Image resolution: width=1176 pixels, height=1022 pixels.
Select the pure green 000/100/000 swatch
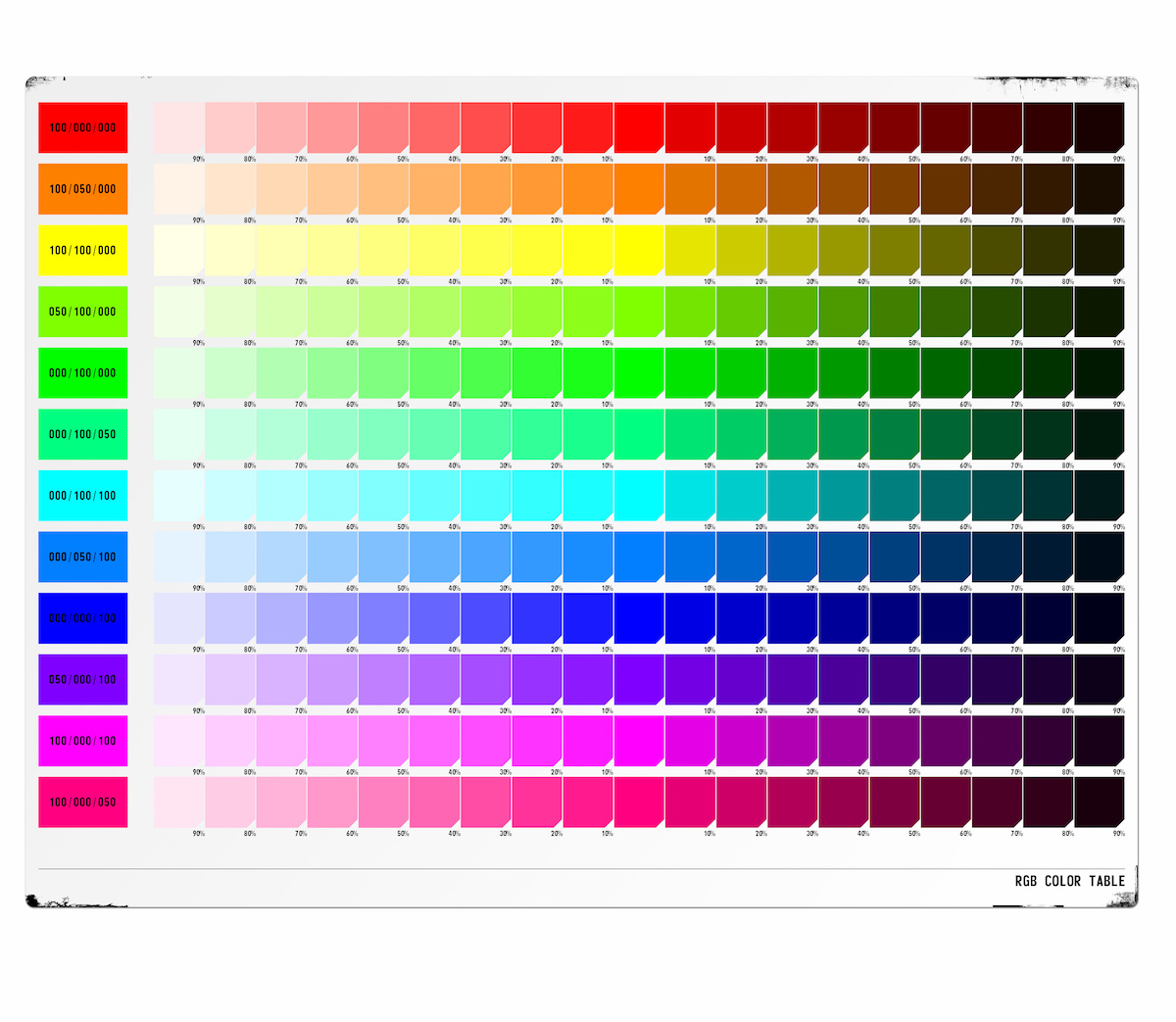pyautogui.click(x=82, y=373)
